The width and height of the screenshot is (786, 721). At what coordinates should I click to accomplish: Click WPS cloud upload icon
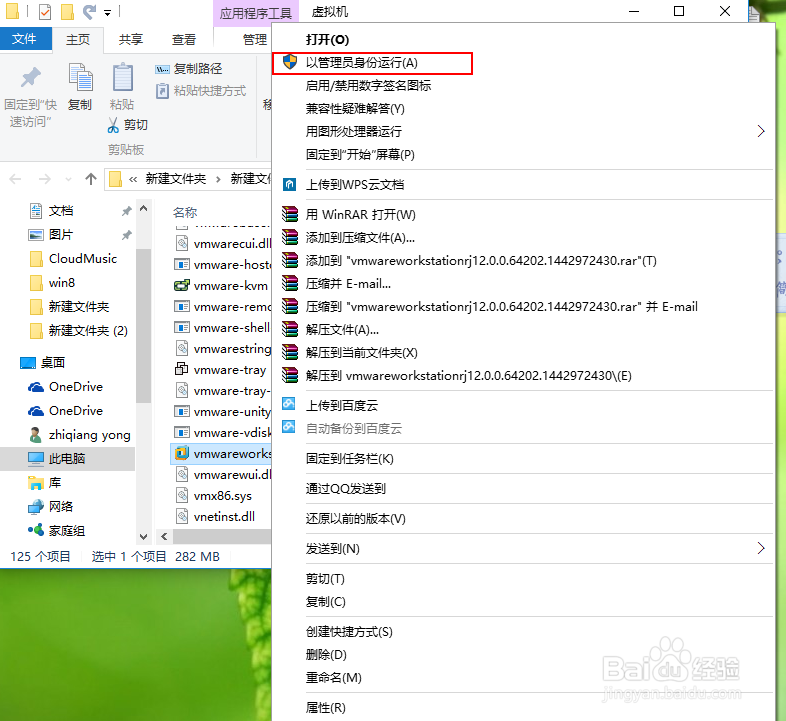289,185
